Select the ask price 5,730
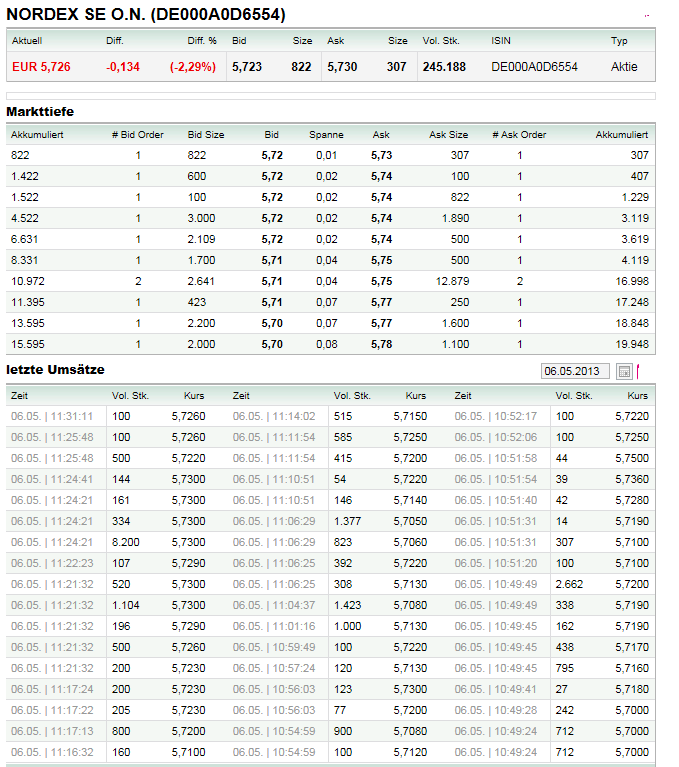The image size is (679, 767). tap(342, 67)
